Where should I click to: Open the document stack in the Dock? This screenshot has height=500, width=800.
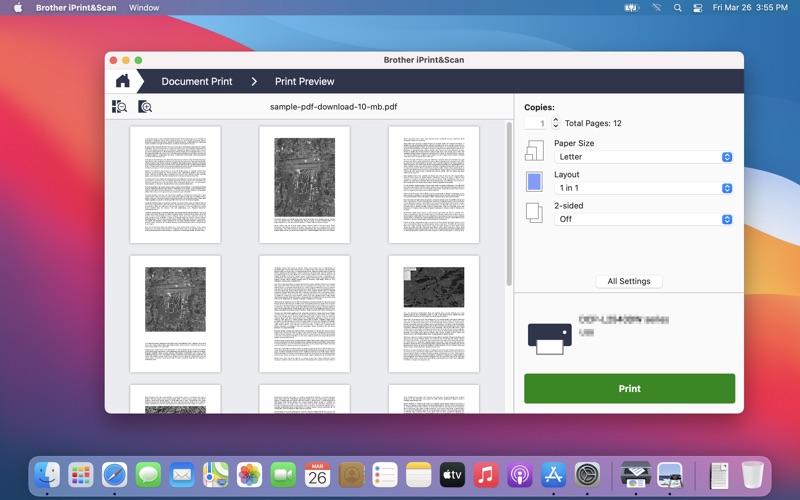click(x=719, y=475)
